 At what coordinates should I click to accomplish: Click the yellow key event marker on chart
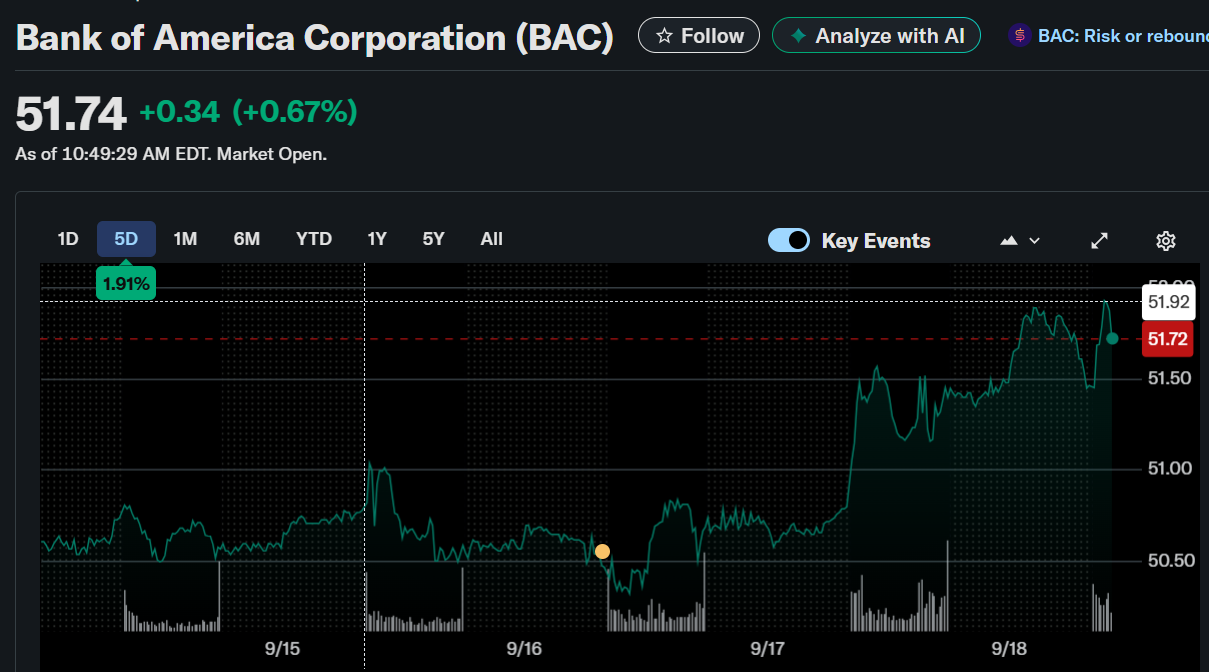pos(602,551)
